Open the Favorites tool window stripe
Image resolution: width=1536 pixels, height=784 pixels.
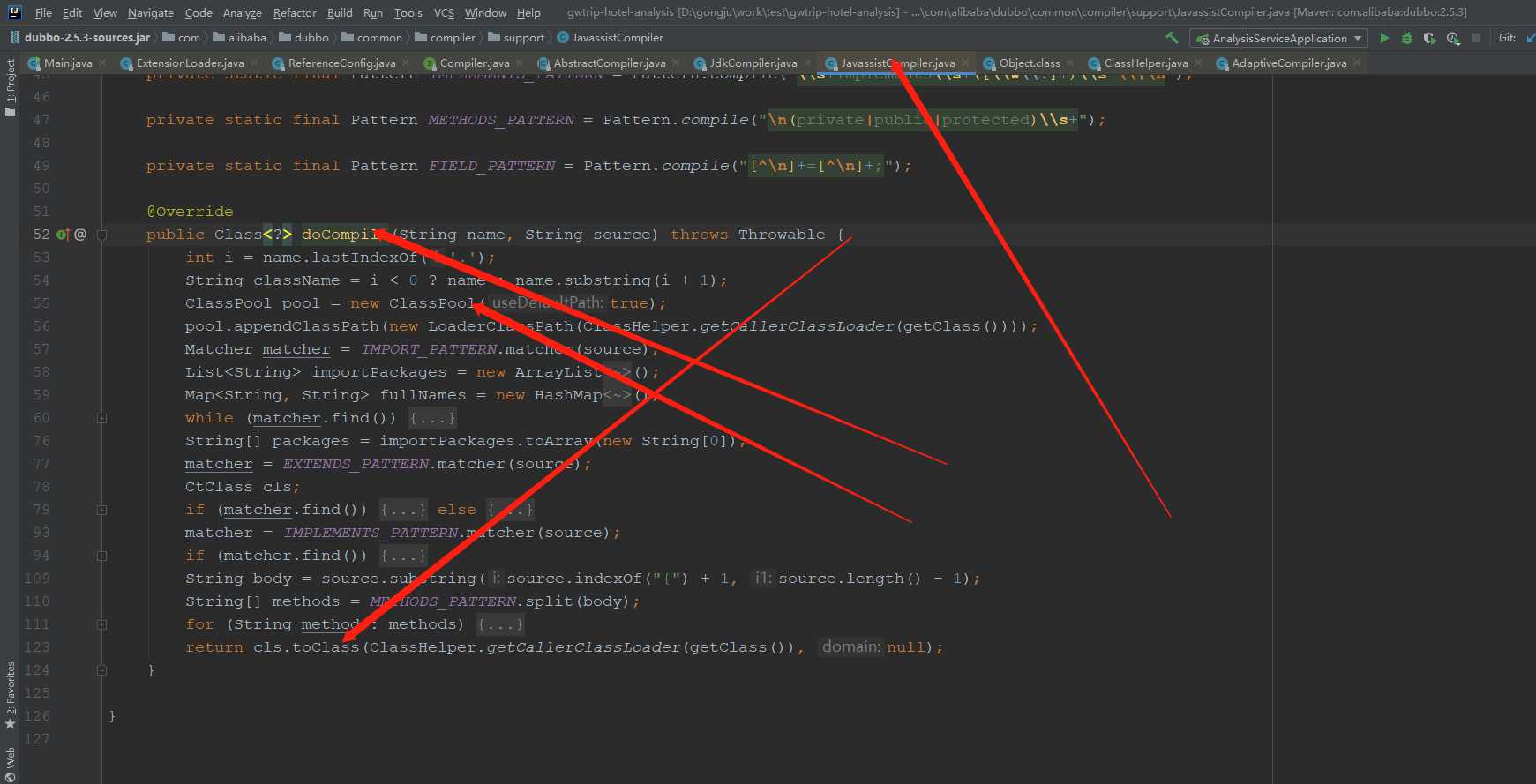10,697
